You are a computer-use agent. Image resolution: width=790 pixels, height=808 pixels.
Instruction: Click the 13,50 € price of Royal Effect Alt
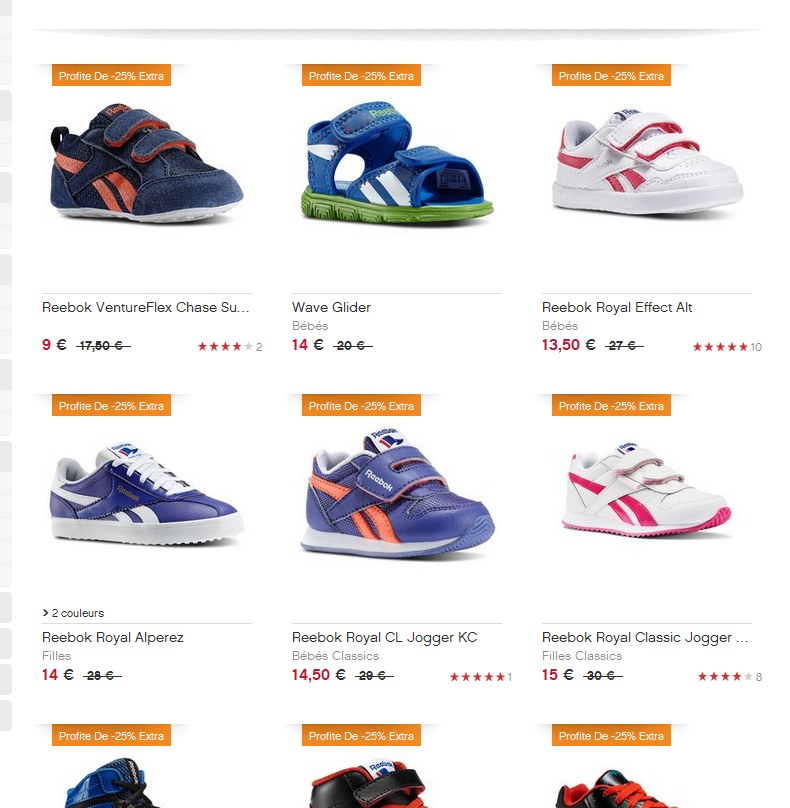568,345
